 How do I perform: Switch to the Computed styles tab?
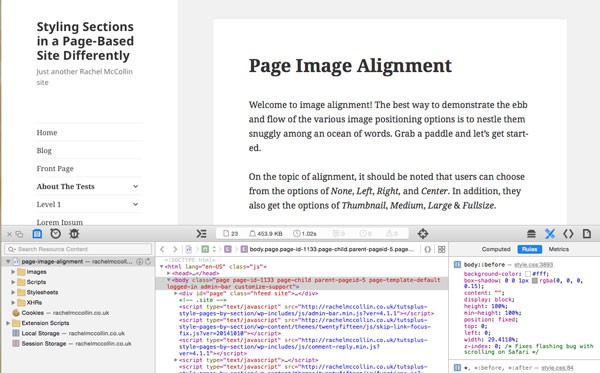coord(496,249)
